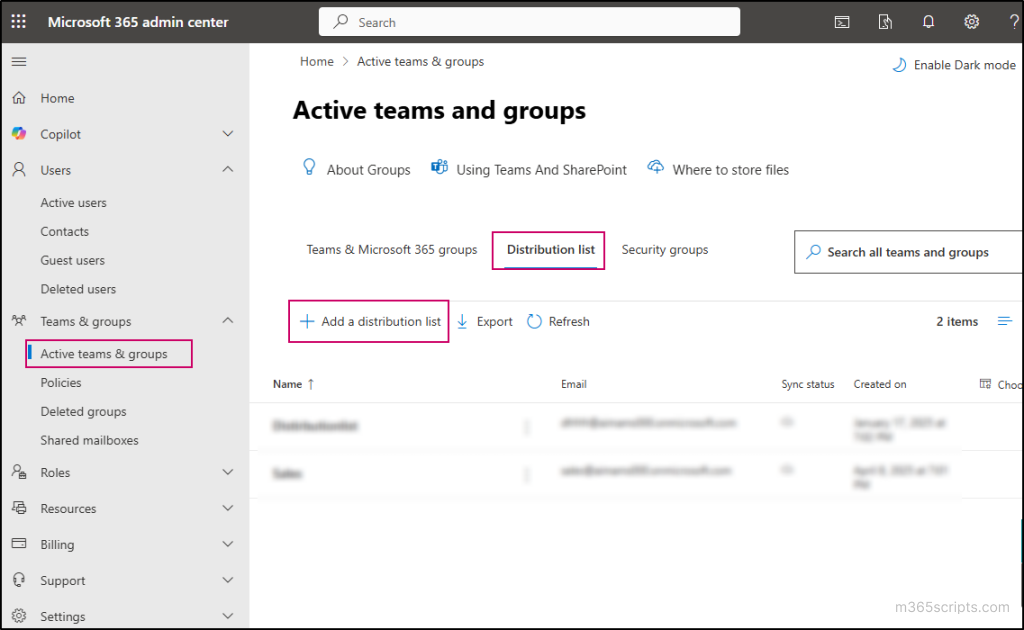The width and height of the screenshot is (1024, 630).
Task: Switch to the Teams & Microsoft 365 groups tab
Action: pos(391,249)
